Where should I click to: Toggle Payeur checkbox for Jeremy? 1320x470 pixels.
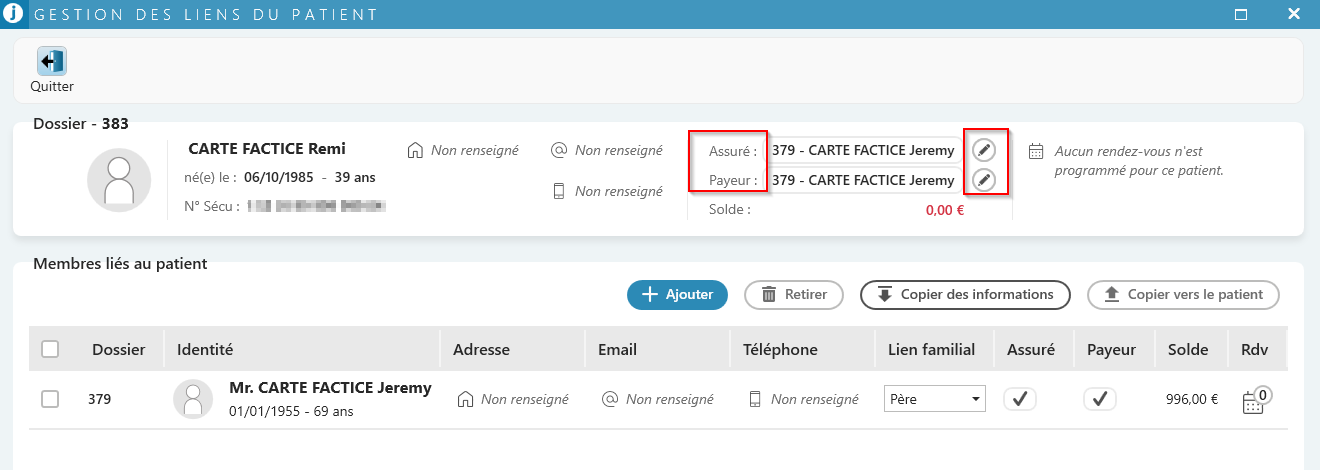point(1100,399)
